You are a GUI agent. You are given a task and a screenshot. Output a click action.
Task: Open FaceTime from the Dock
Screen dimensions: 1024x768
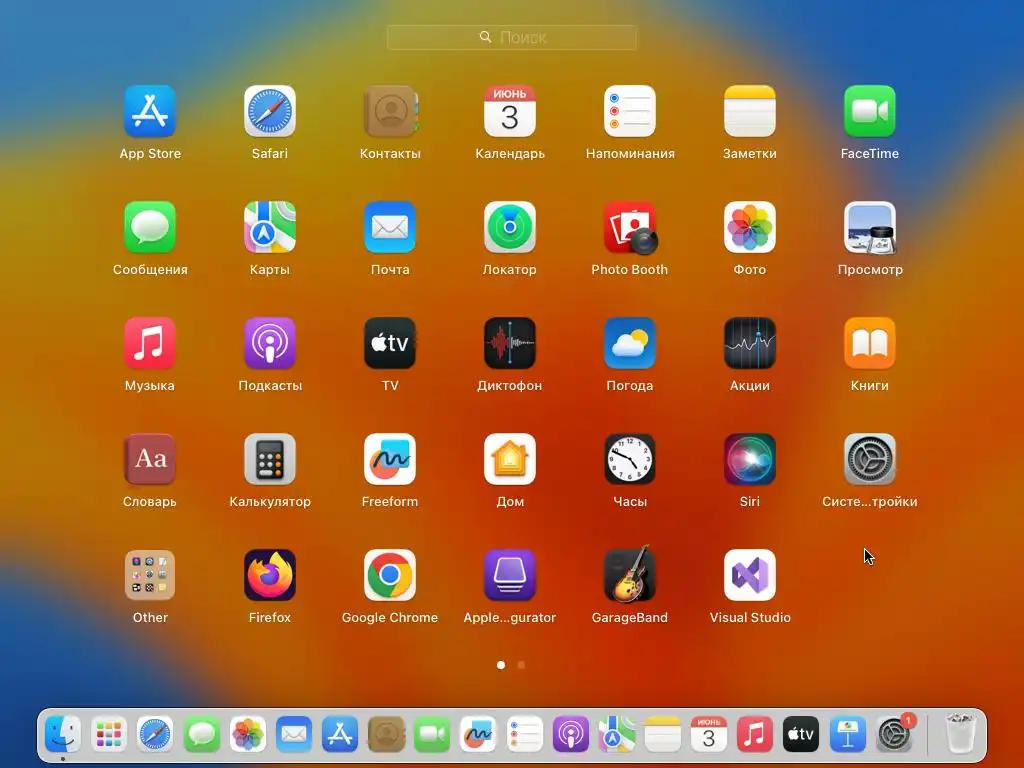(432, 734)
